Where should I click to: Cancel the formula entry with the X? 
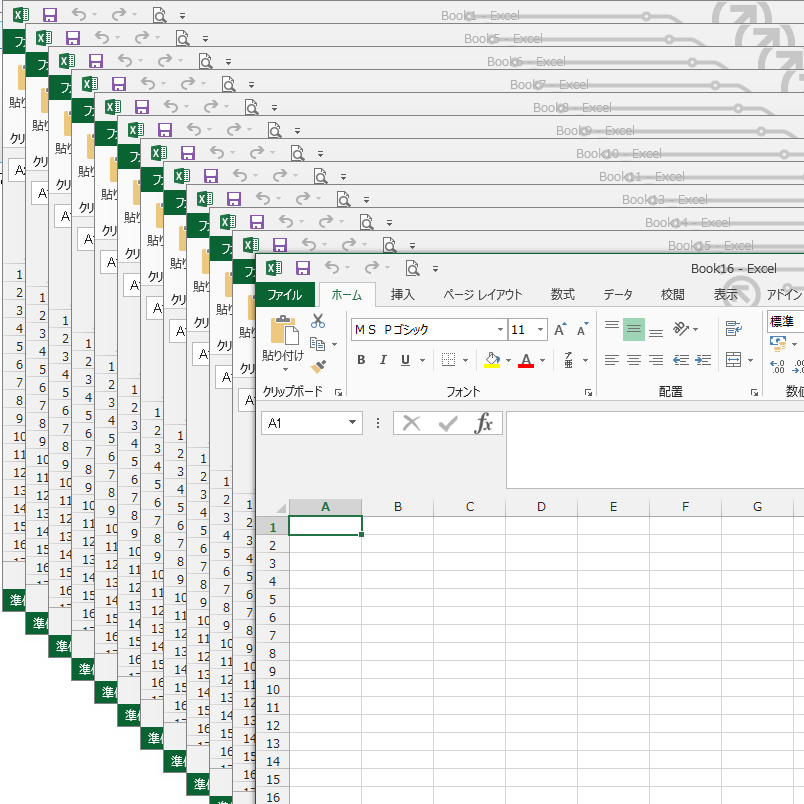click(411, 423)
